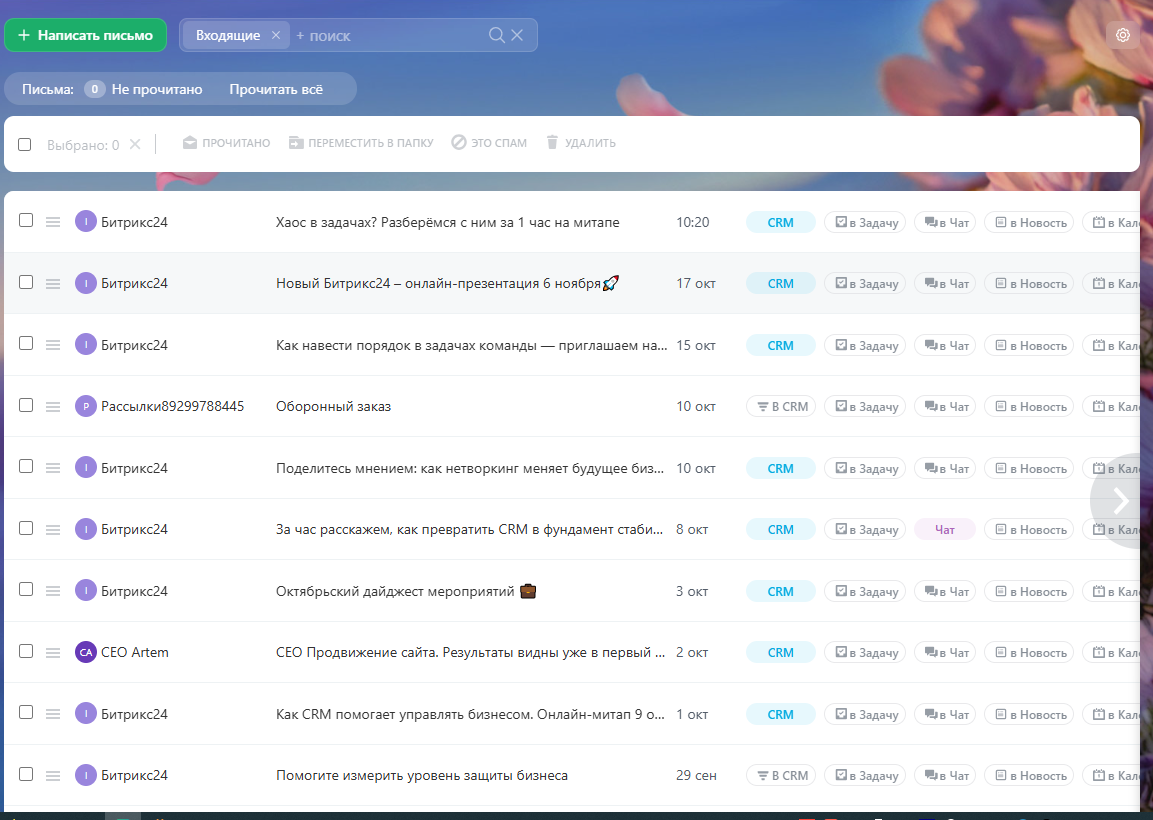Click the sender name Рассылки89299788445

(x=172, y=406)
